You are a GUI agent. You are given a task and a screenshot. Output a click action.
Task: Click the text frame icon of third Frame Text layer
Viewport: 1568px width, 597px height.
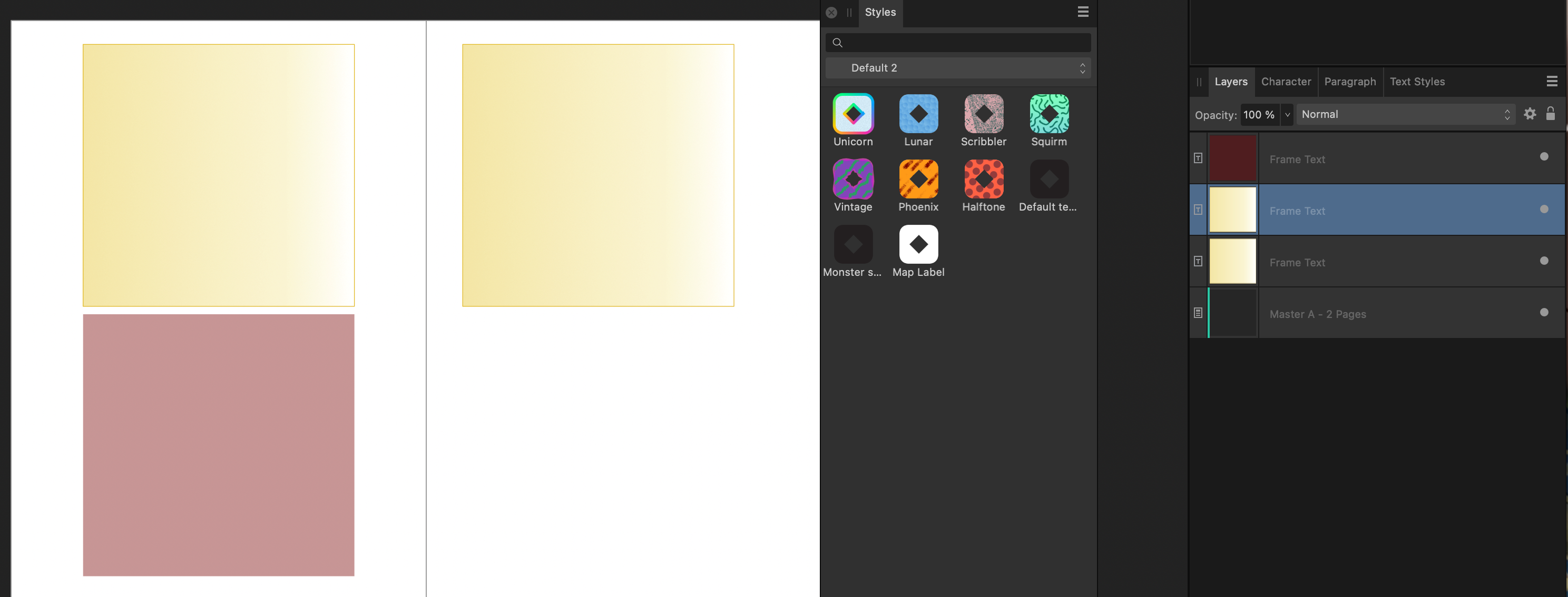[1197, 262]
